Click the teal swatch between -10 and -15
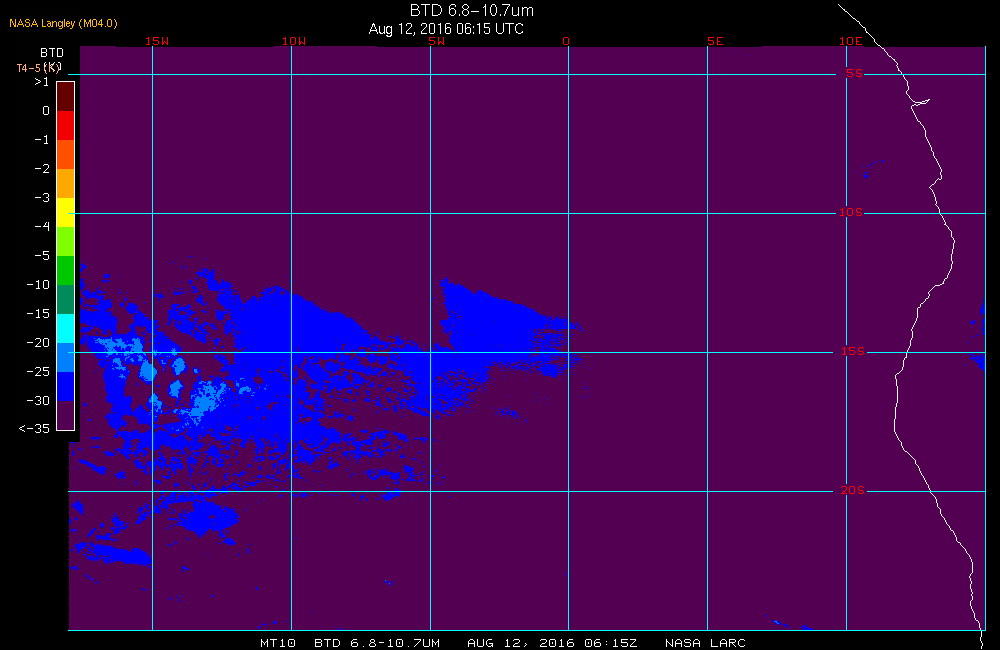The image size is (1000, 650). (66, 299)
